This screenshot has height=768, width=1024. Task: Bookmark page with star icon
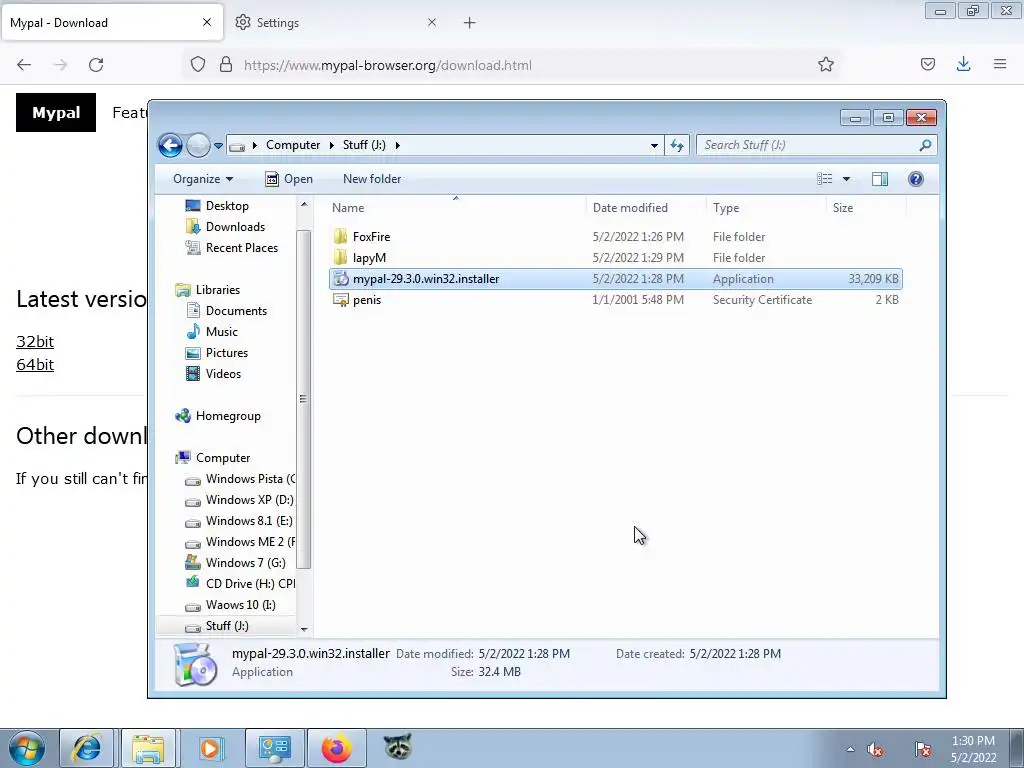(x=825, y=65)
